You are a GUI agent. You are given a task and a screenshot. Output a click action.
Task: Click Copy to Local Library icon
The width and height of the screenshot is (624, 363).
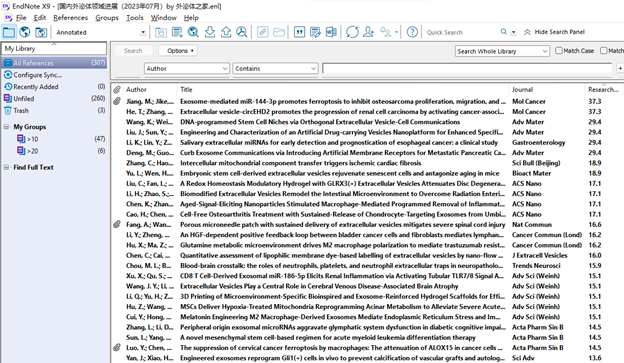click(161, 32)
